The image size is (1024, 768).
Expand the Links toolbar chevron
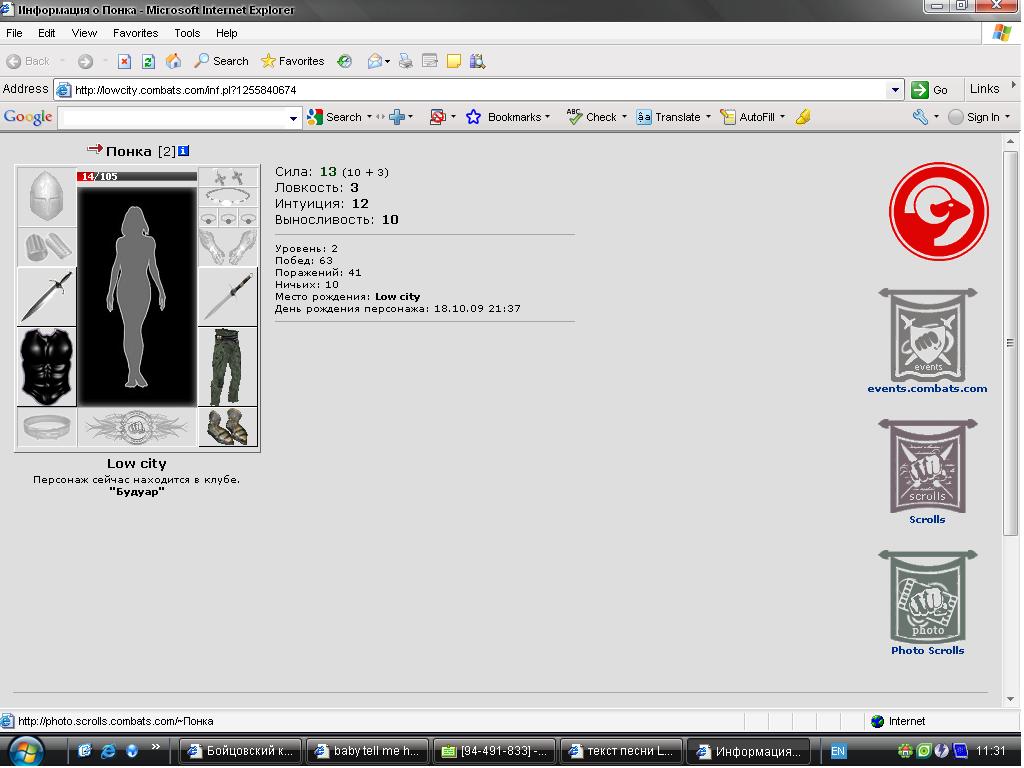[1014, 85]
